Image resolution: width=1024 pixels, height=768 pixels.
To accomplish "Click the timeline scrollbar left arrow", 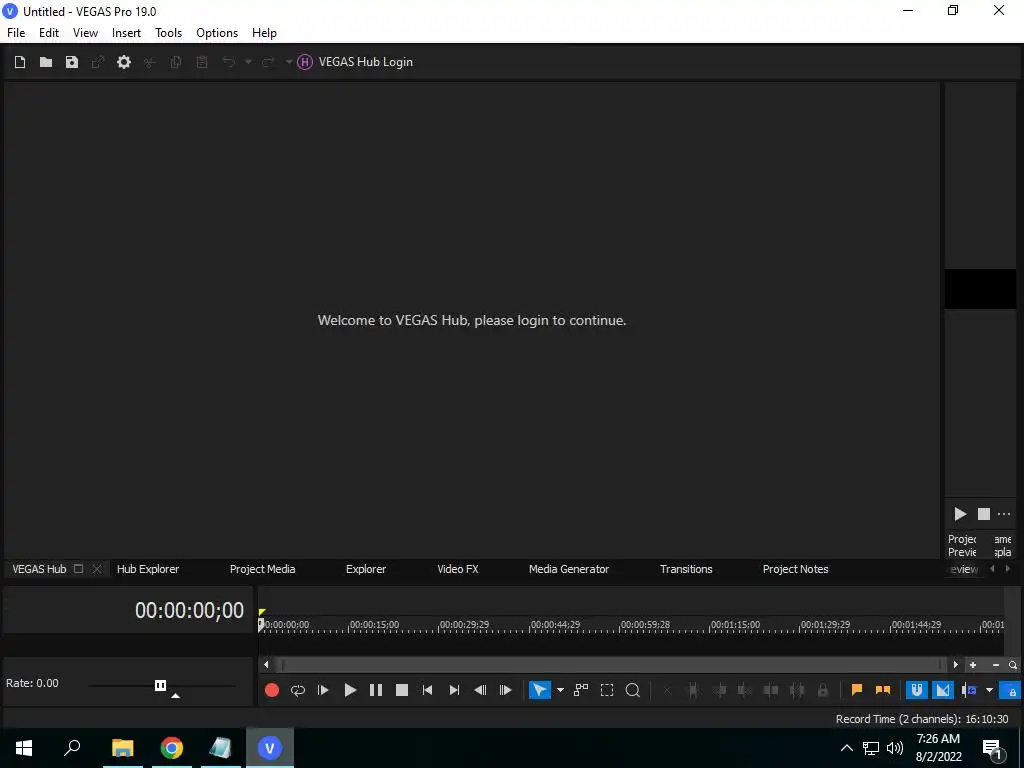I will [x=266, y=665].
